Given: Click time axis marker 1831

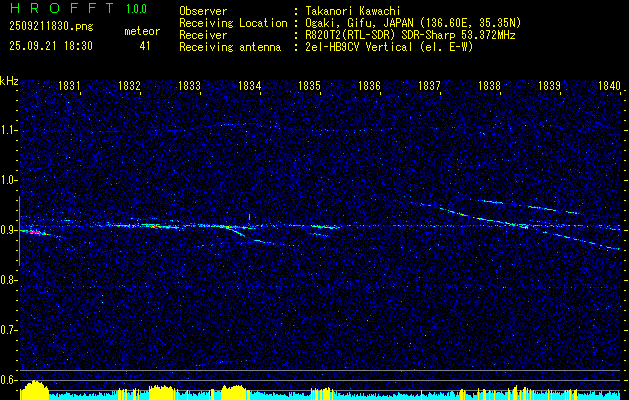Looking at the screenshot, I should pos(69,86).
